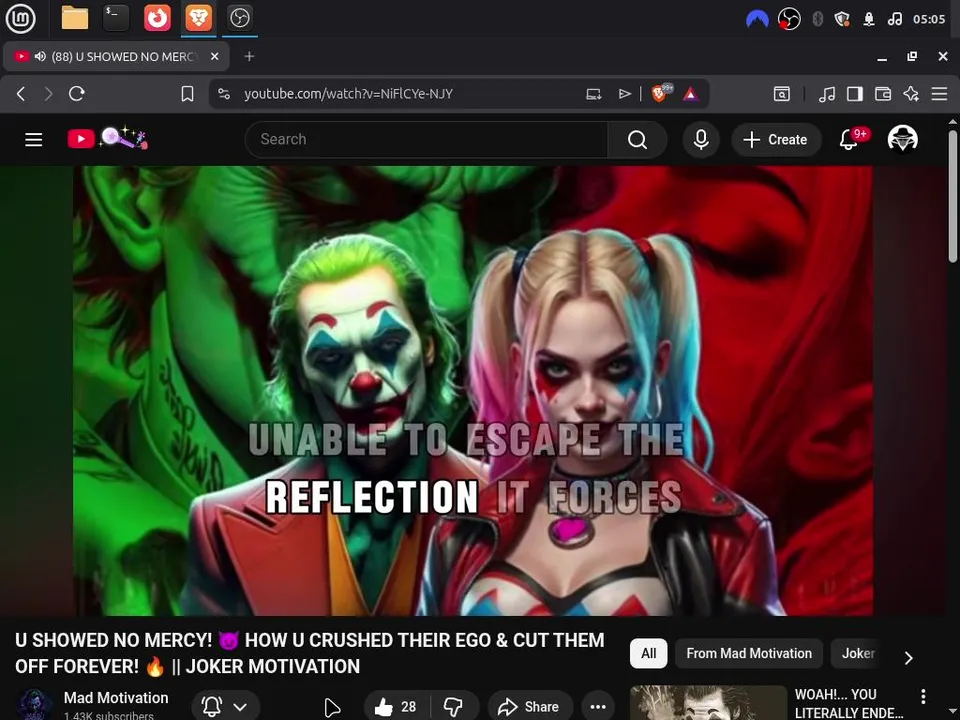
Task: Show more filter chips with right arrow
Action: (909, 658)
